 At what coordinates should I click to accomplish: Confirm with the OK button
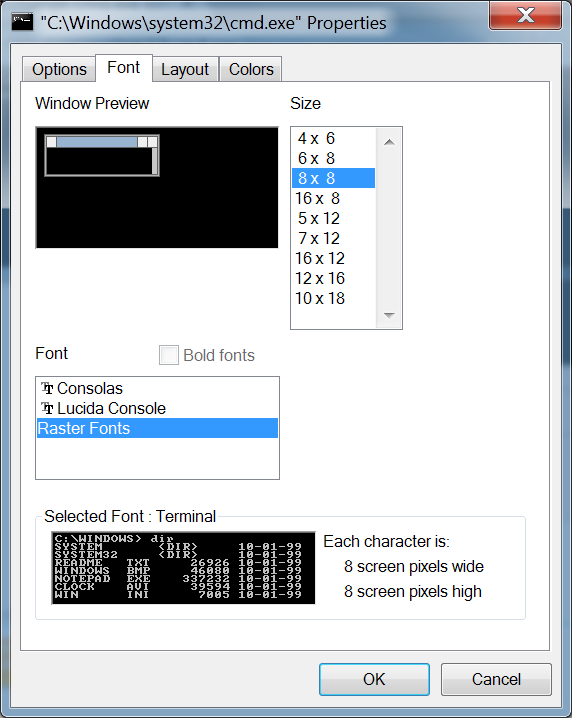(374, 679)
